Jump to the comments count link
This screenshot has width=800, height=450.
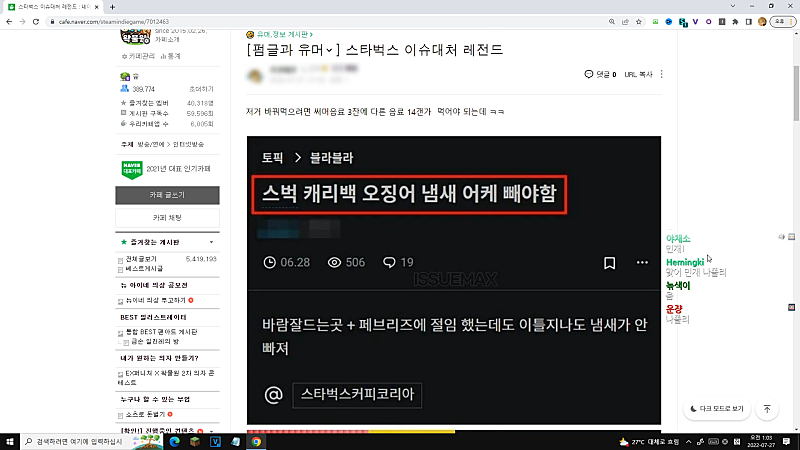601,74
